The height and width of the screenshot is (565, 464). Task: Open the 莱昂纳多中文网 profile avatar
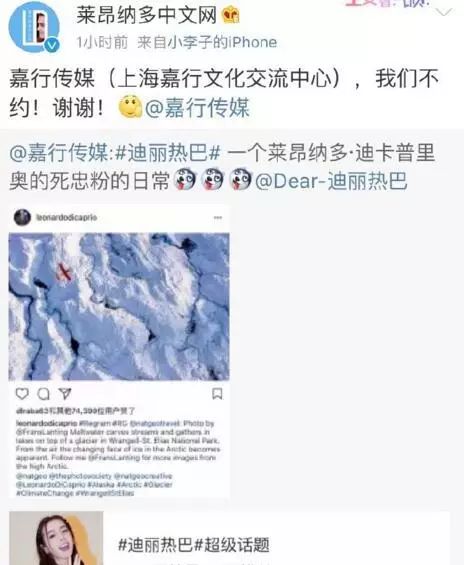coord(34,28)
